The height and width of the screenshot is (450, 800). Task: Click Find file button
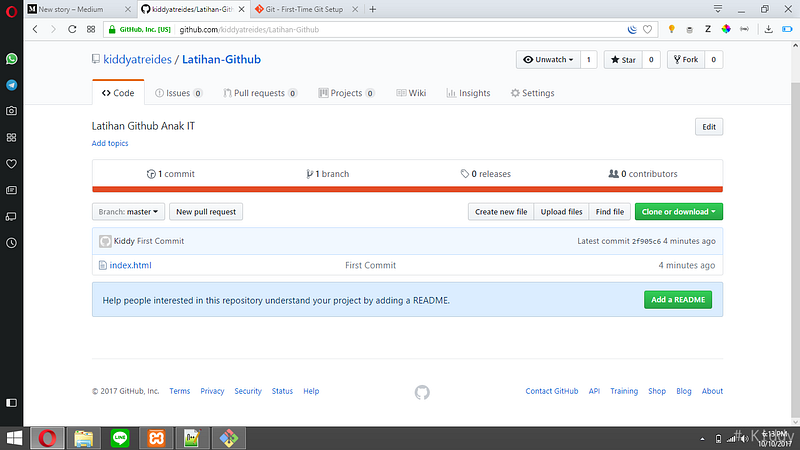[610, 212]
